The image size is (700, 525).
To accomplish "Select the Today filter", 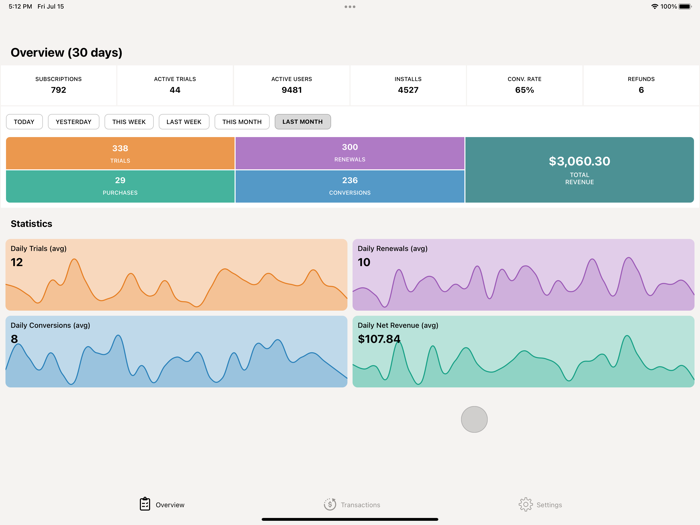I will (24, 122).
